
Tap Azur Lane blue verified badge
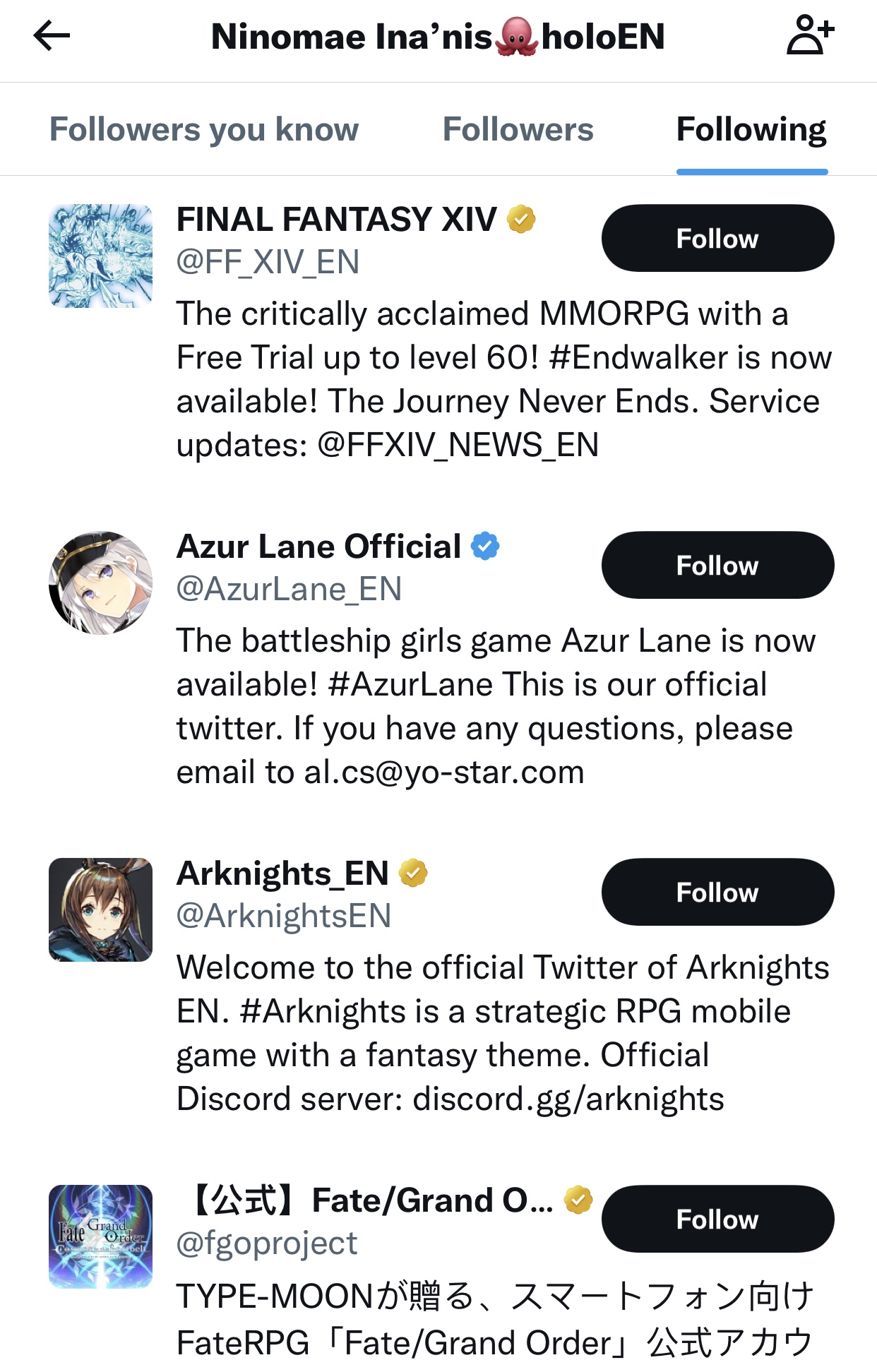[485, 546]
